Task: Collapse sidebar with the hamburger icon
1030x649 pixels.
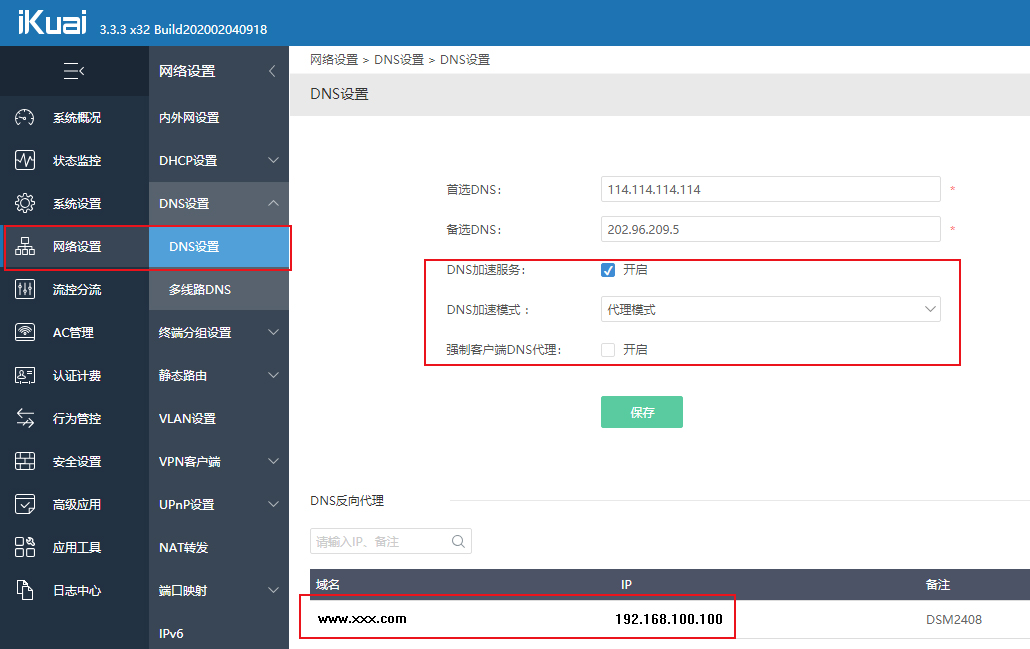Action: (x=74, y=71)
